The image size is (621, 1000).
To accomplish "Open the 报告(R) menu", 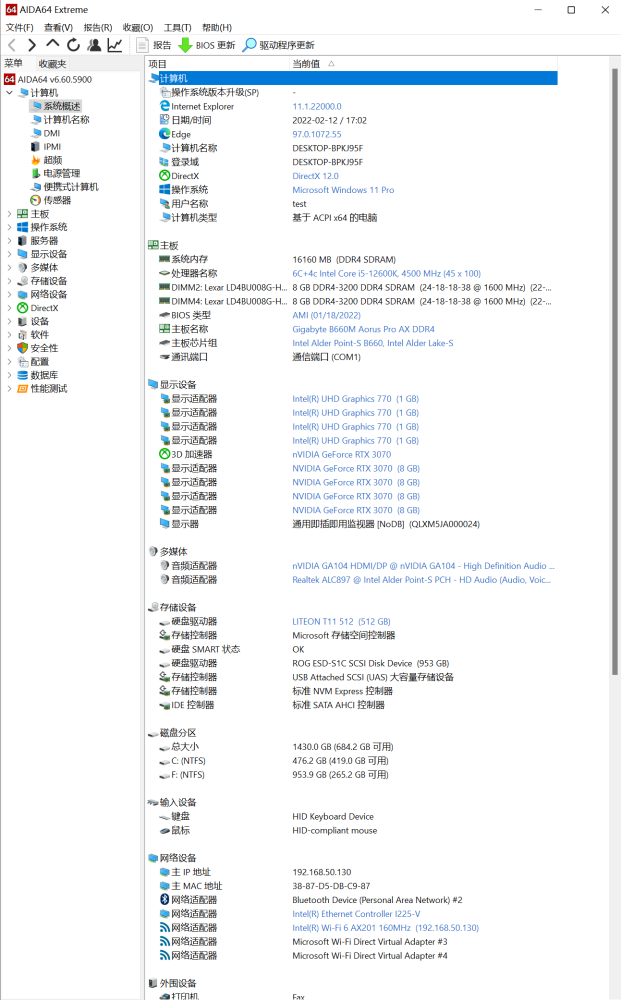I will 98,27.
